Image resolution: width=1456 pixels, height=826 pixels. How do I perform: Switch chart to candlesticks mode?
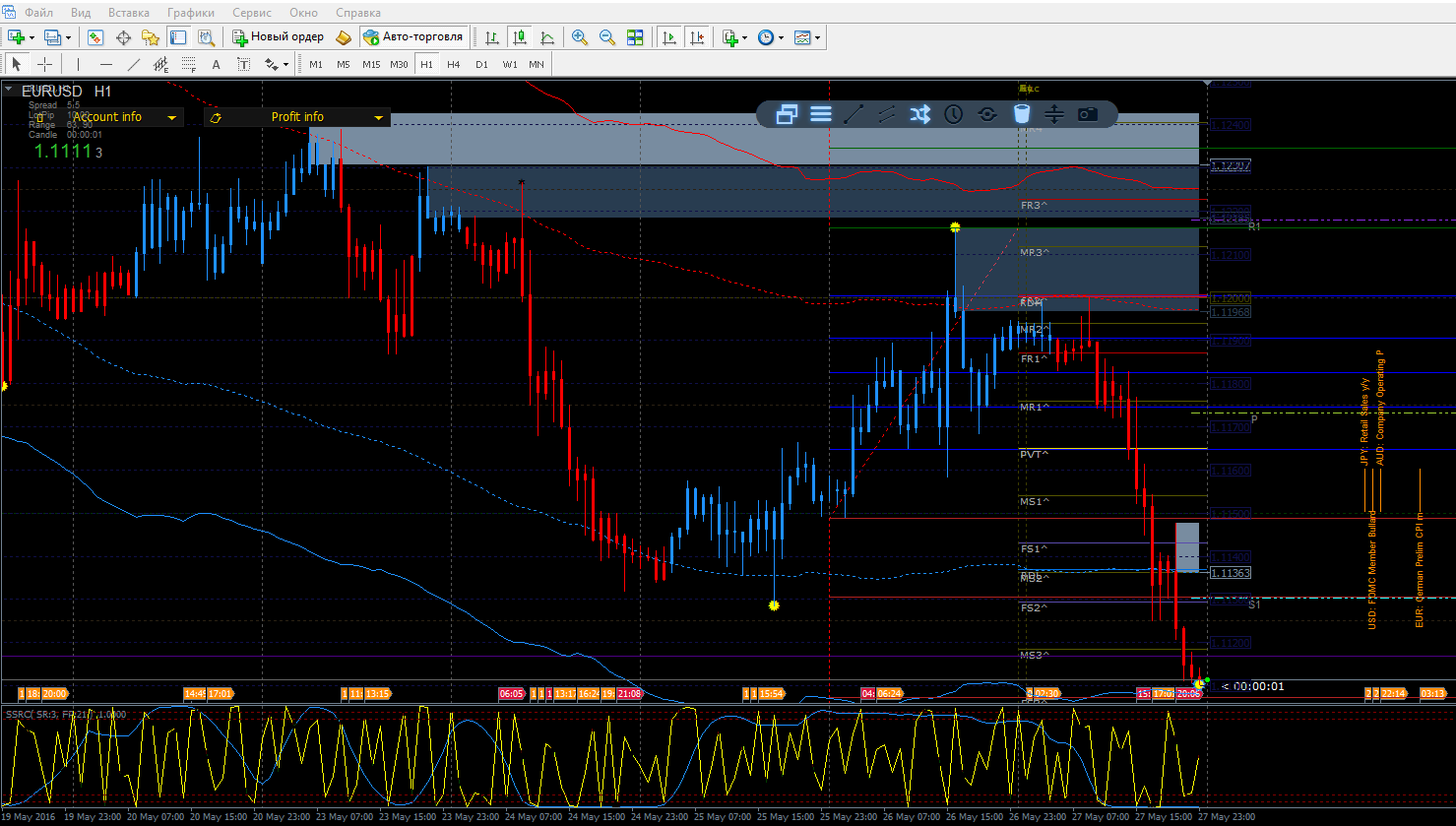pos(520,37)
